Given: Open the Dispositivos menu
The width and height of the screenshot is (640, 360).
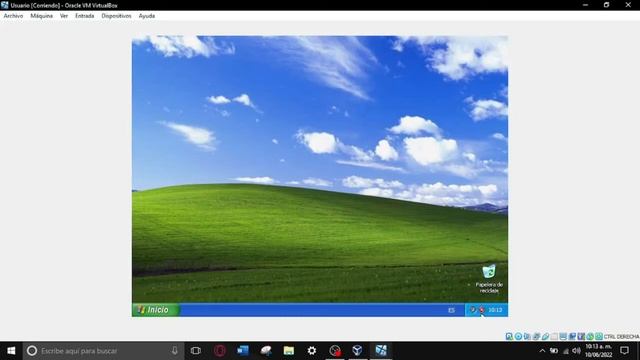Looking at the screenshot, I should pos(116,16).
